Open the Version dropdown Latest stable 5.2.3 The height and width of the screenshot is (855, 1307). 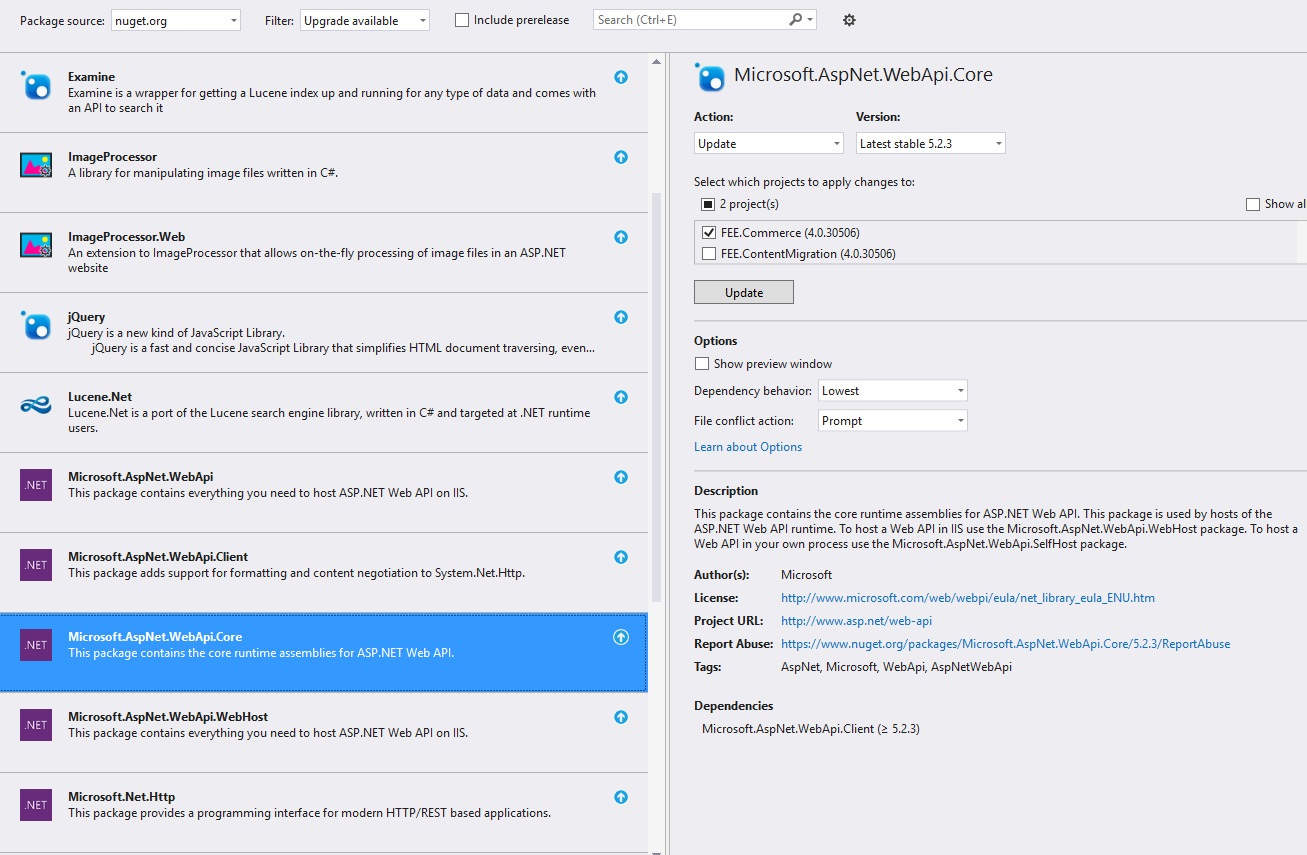point(931,143)
